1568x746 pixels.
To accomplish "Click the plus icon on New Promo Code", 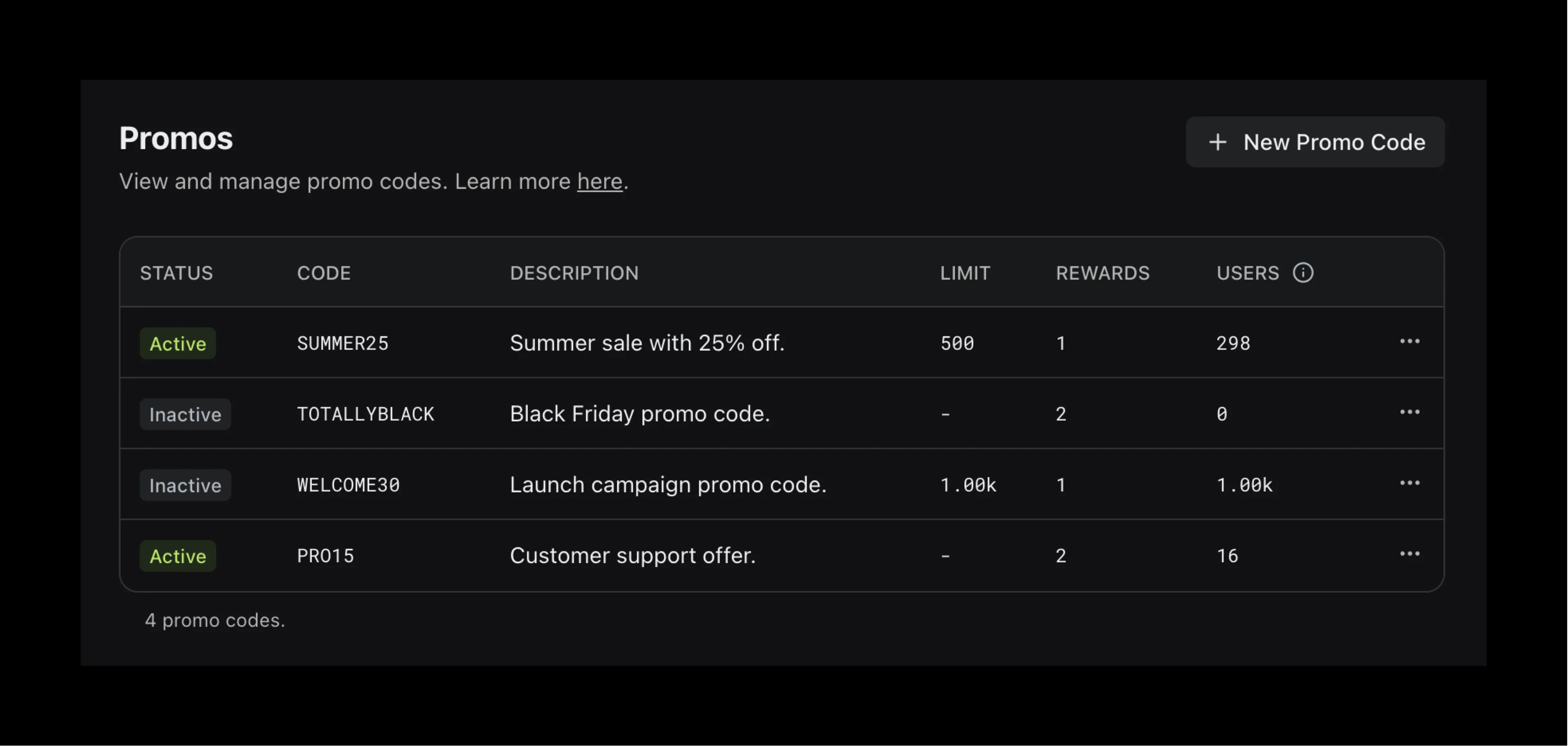I will click(x=1218, y=142).
